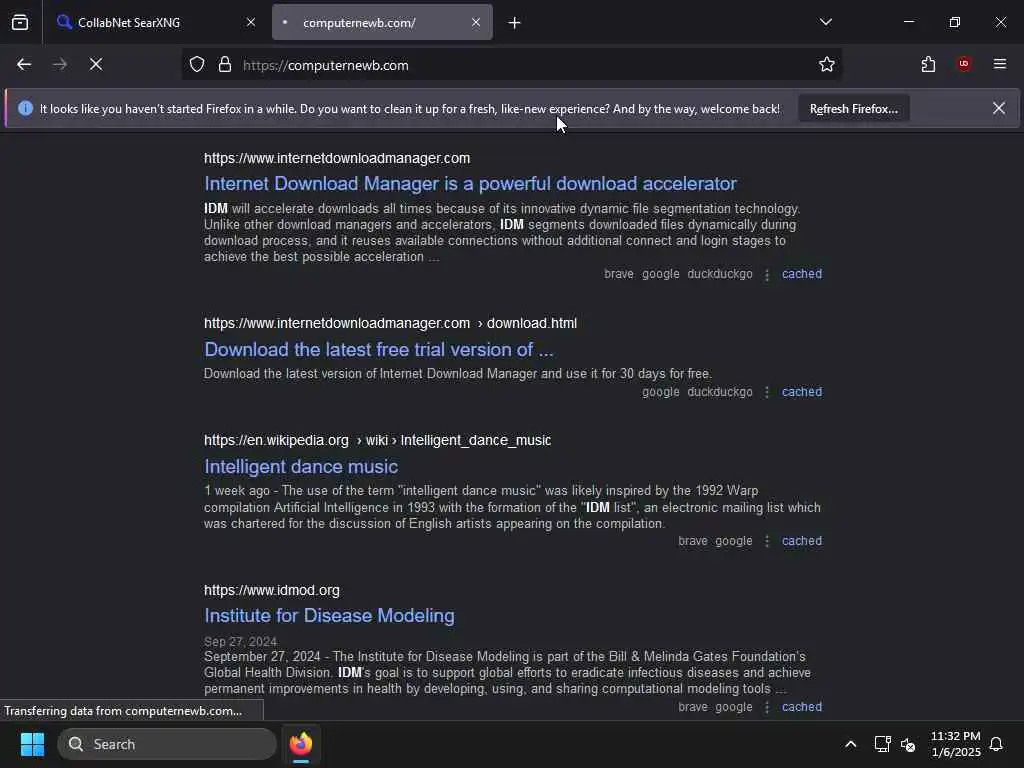
Task: Open a new tab with plus button
Action: (x=515, y=23)
